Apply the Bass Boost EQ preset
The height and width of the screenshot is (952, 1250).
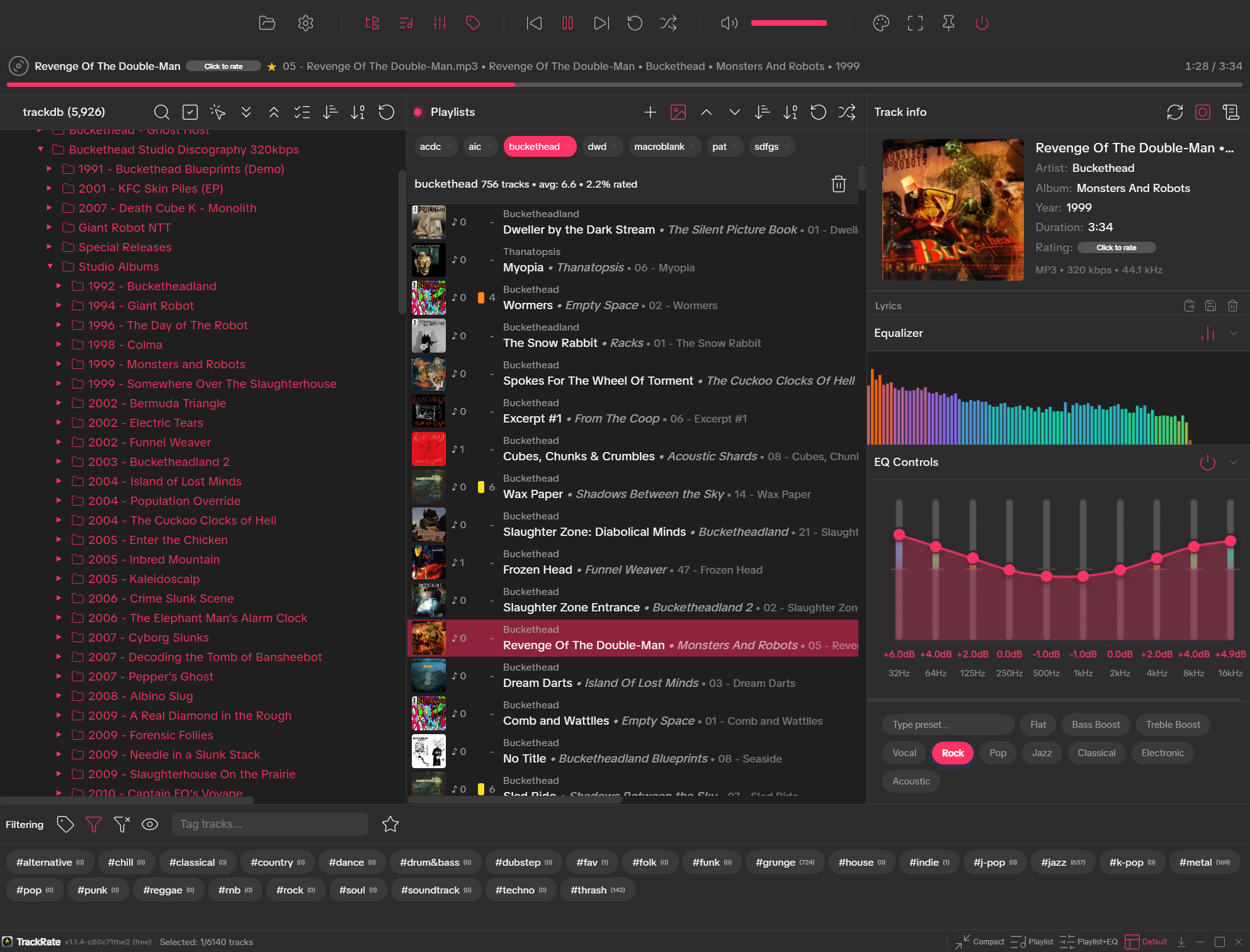click(1096, 724)
